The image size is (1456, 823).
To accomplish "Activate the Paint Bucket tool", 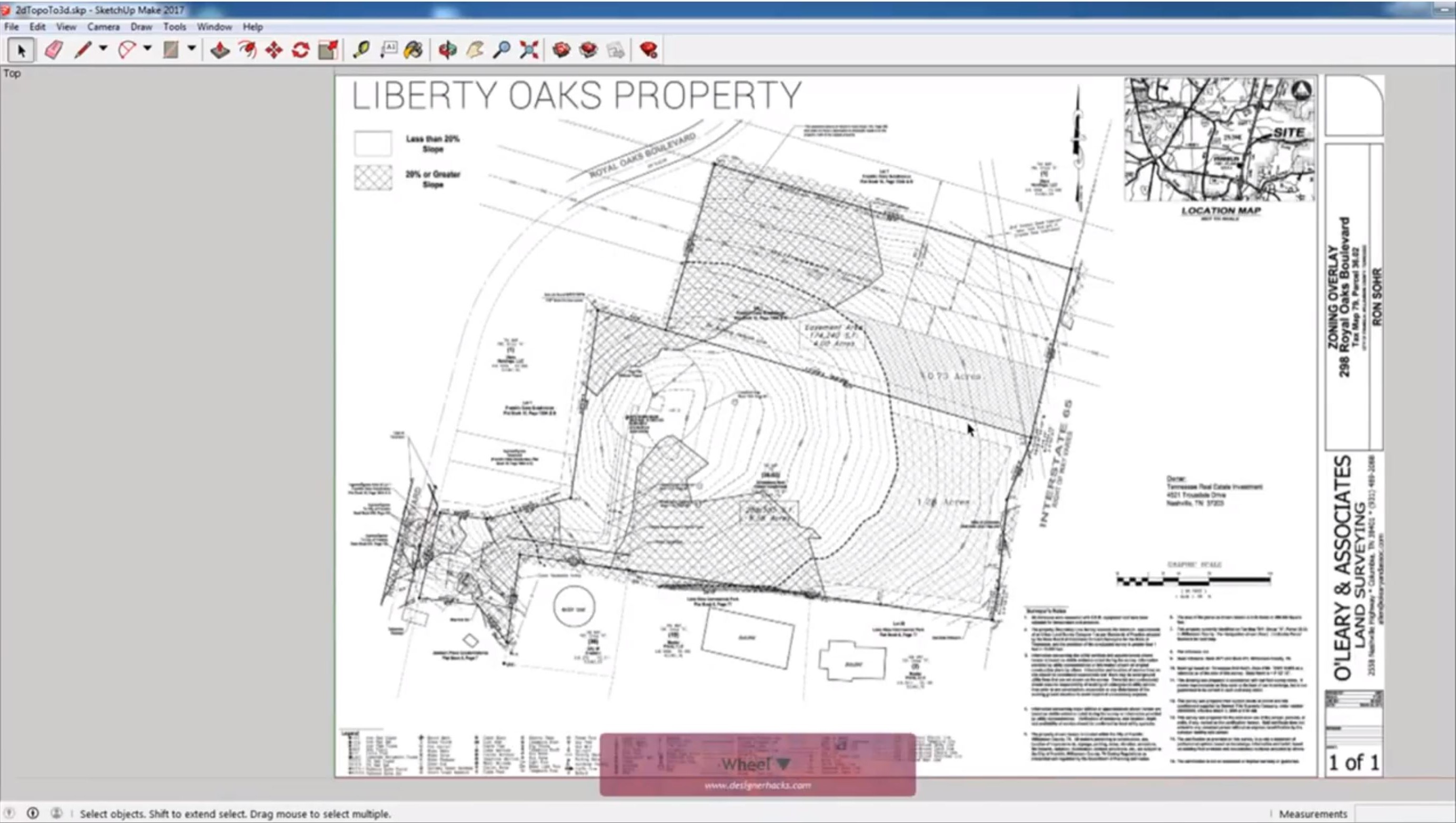I will click(x=414, y=51).
